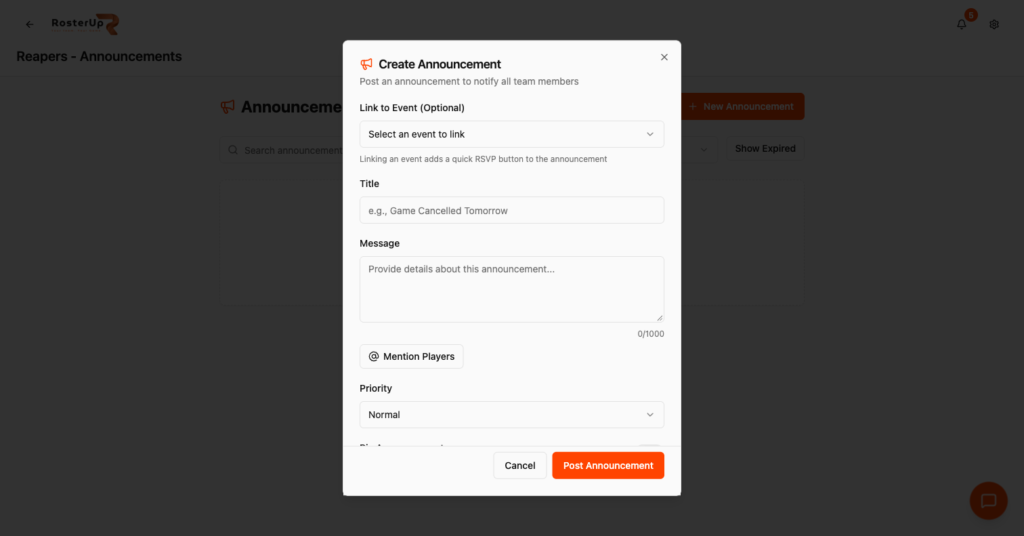Viewport: 1024px width, 536px height.
Task: Click the Message text area
Action: point(511,289)
